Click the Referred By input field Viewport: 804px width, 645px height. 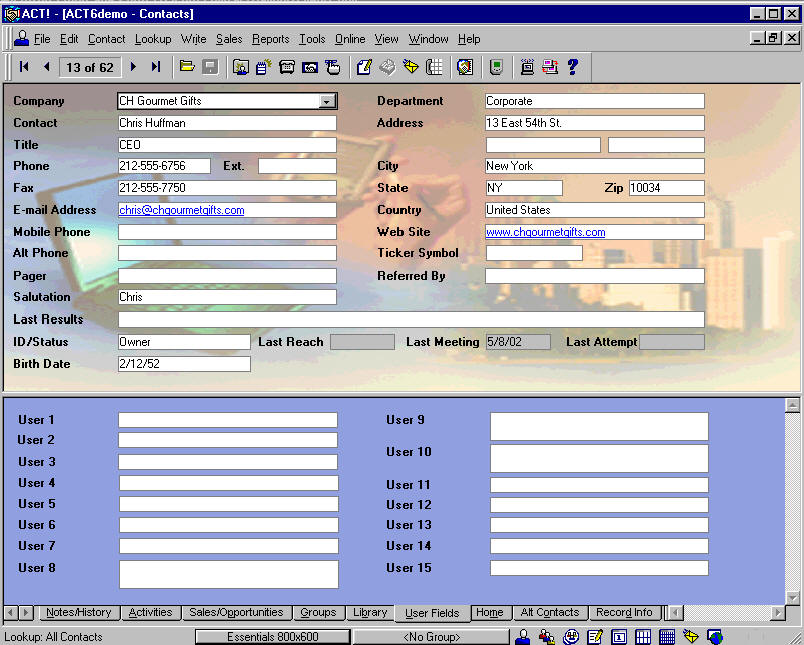click(x=595, y=276)
